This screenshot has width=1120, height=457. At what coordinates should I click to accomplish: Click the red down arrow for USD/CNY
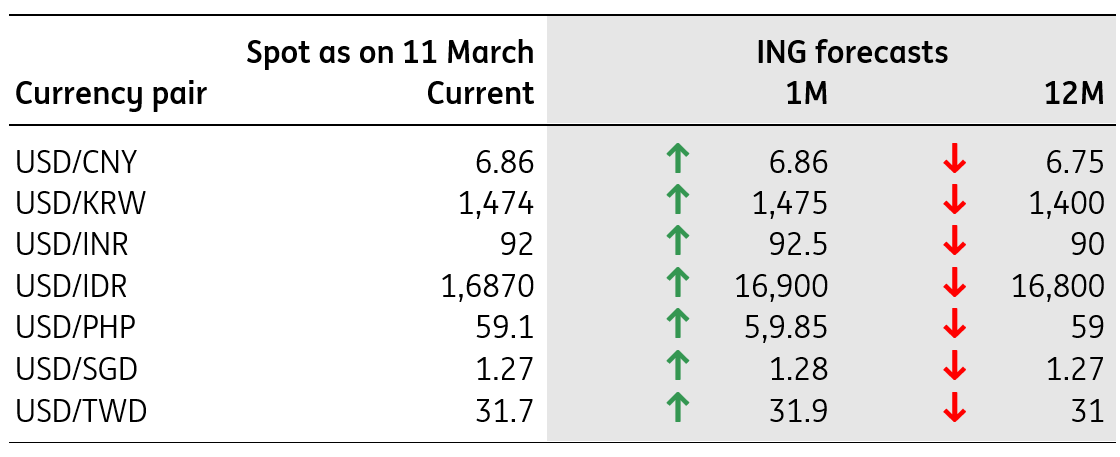[x=954, y=161]
